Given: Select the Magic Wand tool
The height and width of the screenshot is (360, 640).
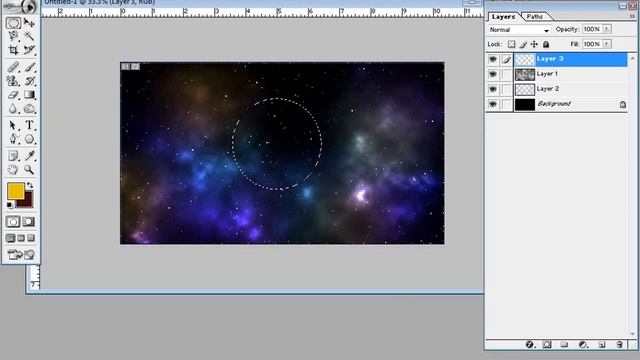Looking at the screenshot, I should [x=29, y=36].
